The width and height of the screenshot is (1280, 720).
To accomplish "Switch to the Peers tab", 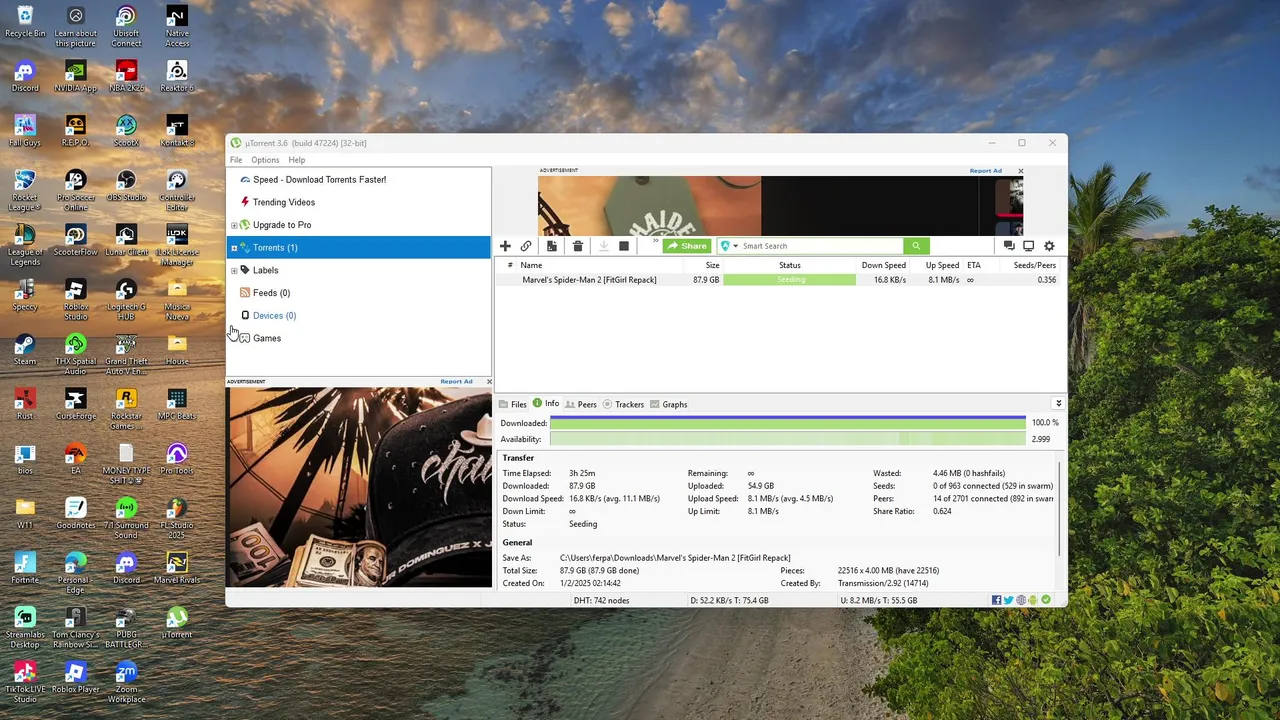I will (581, 405).
